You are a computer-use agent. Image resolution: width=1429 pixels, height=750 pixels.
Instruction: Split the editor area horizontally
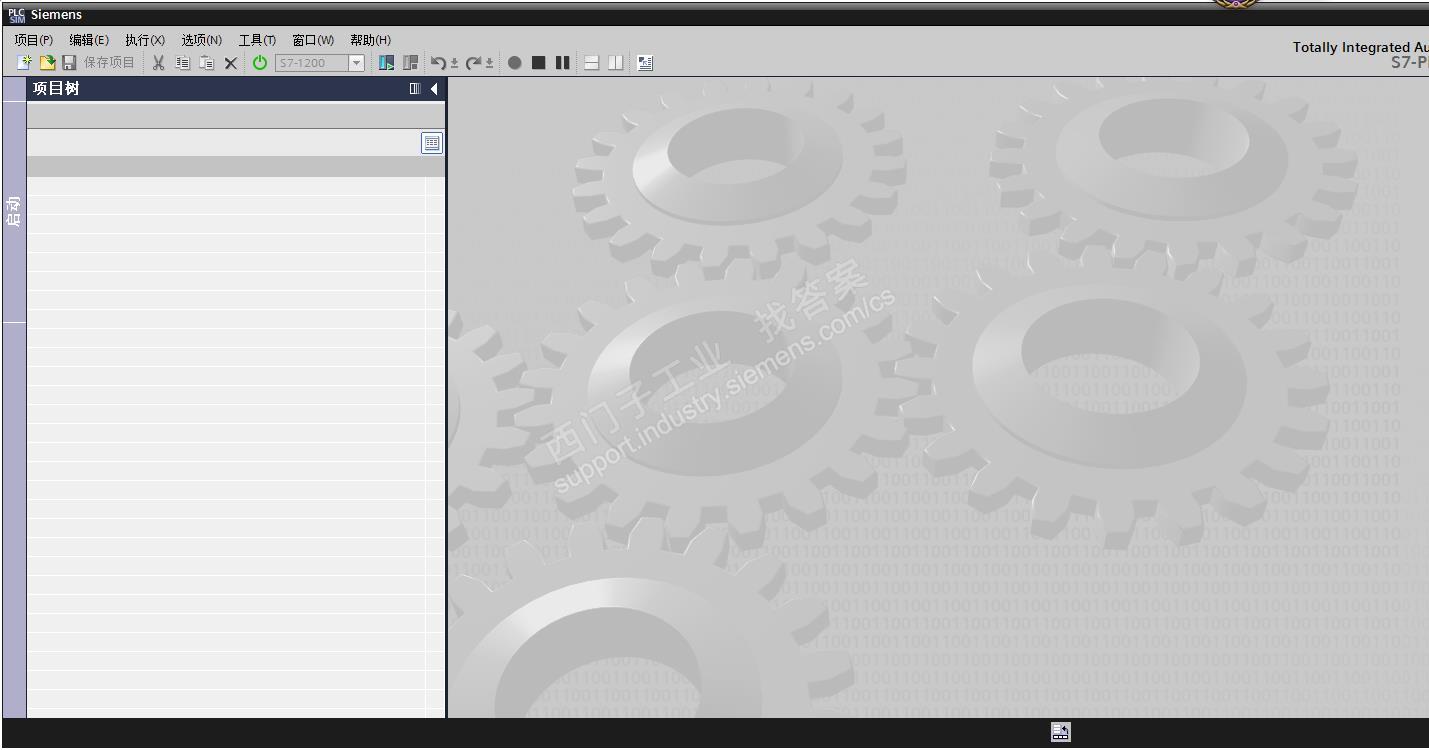point(592,63)
